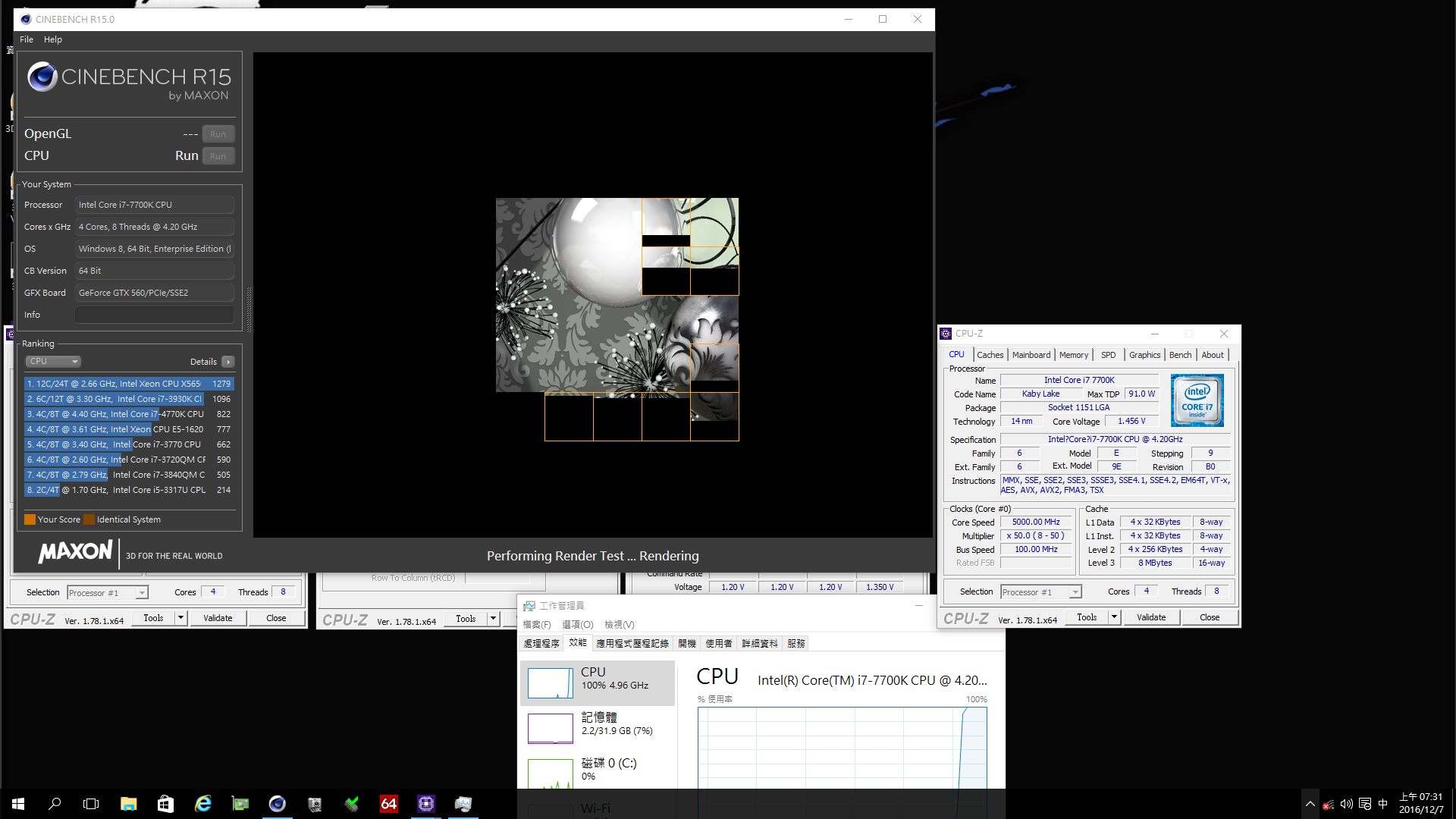Select the 磁碟 0 (C:) disk item
The height and width of the screenshot is (819, 1456).
click(x=598, y=772)
